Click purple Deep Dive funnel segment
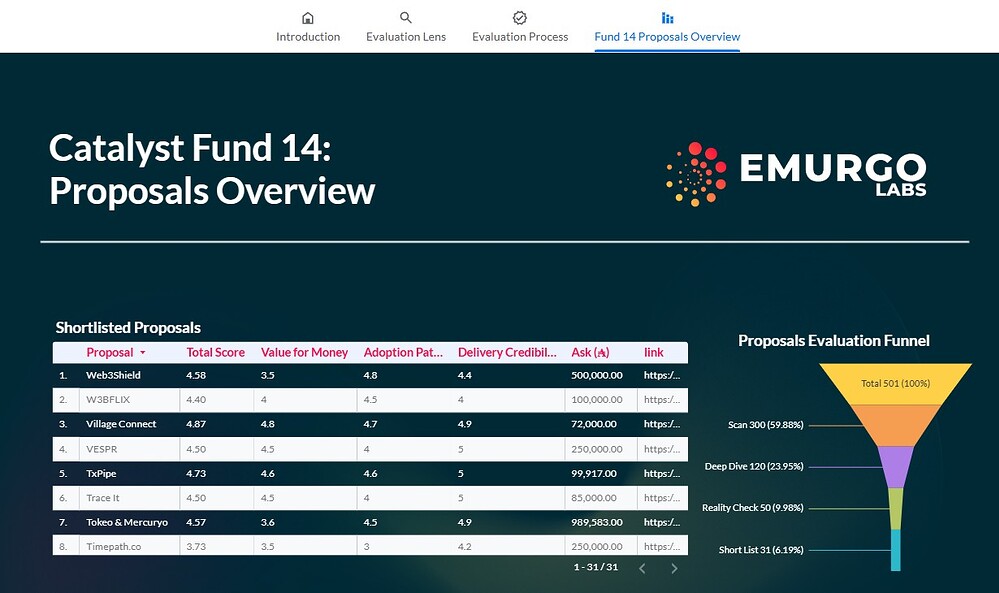The height and width of the screenshot is (593, 999). [x=895, y=467]
